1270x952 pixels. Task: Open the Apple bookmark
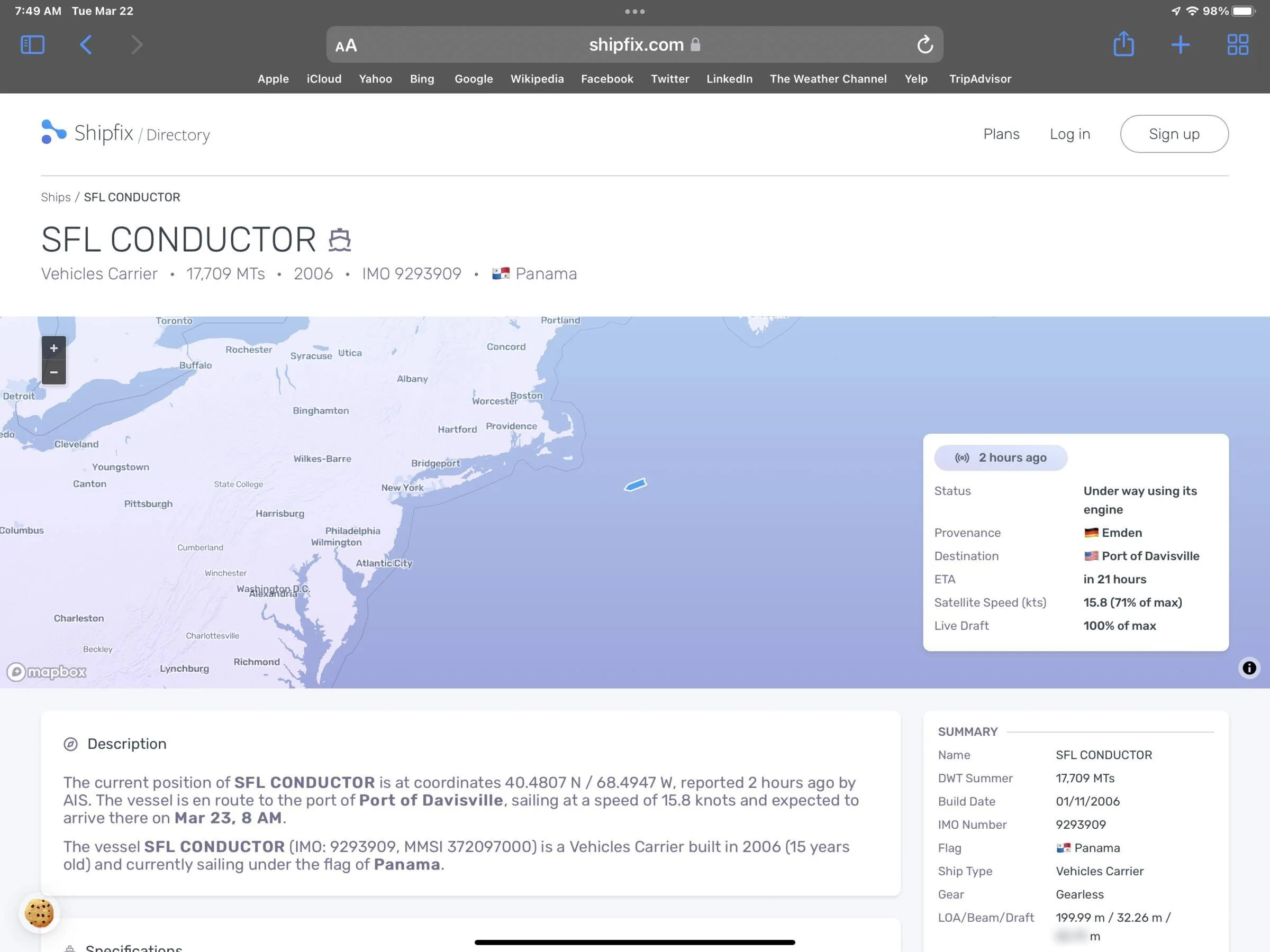273,79
